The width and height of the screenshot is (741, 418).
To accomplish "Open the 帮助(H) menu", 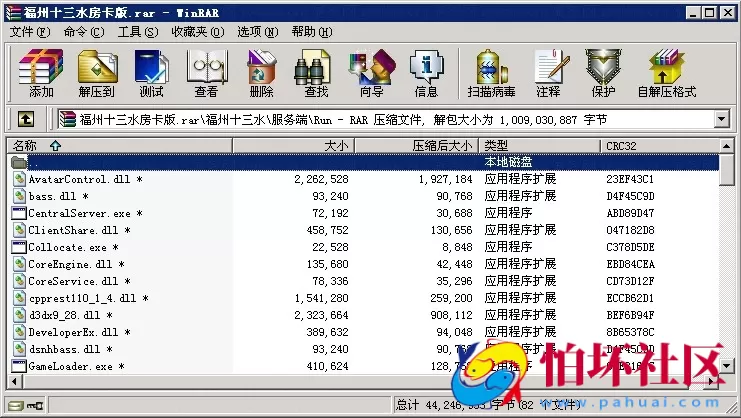I will pos(312,32).
